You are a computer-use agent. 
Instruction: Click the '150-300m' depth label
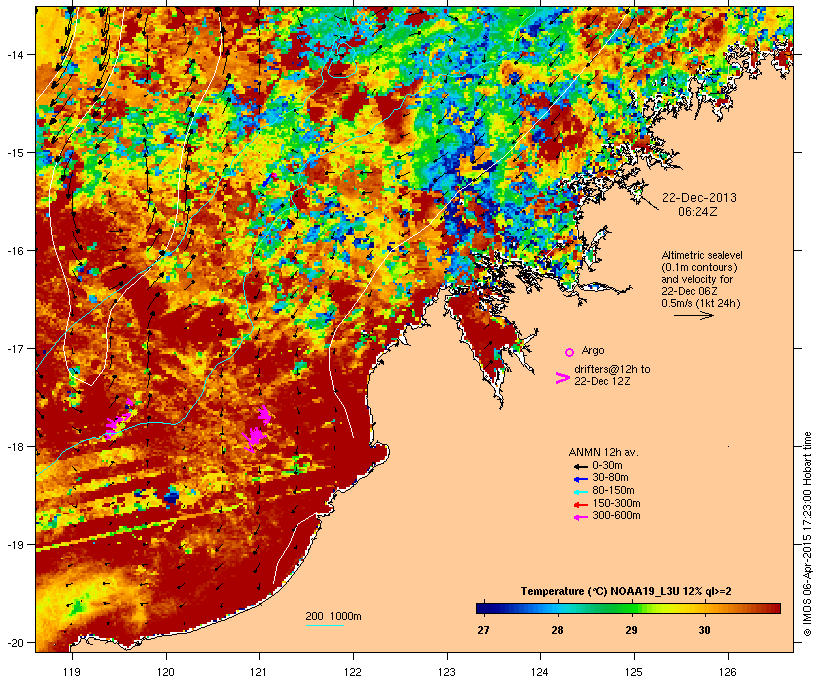[x=617, y=503]
